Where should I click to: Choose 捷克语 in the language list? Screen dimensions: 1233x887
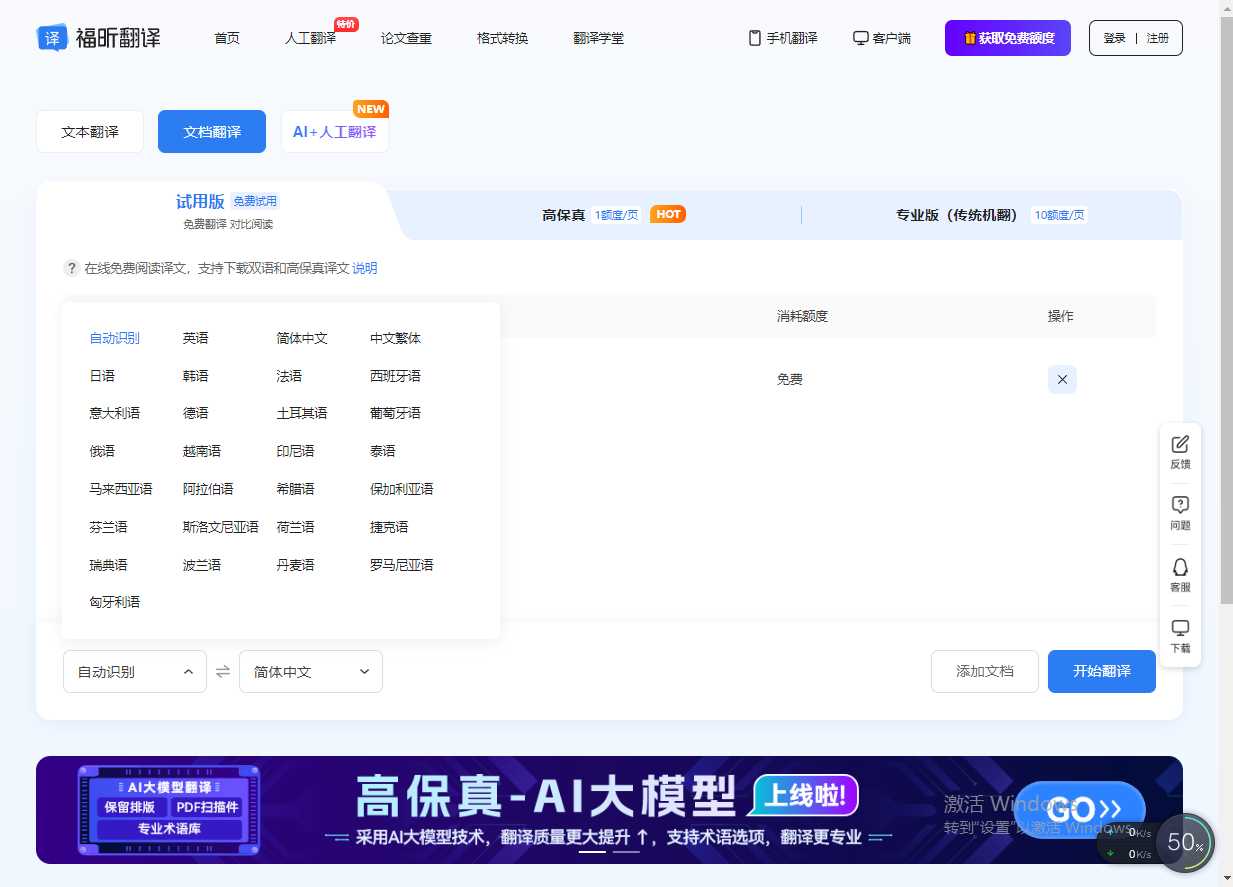(389, 527)
